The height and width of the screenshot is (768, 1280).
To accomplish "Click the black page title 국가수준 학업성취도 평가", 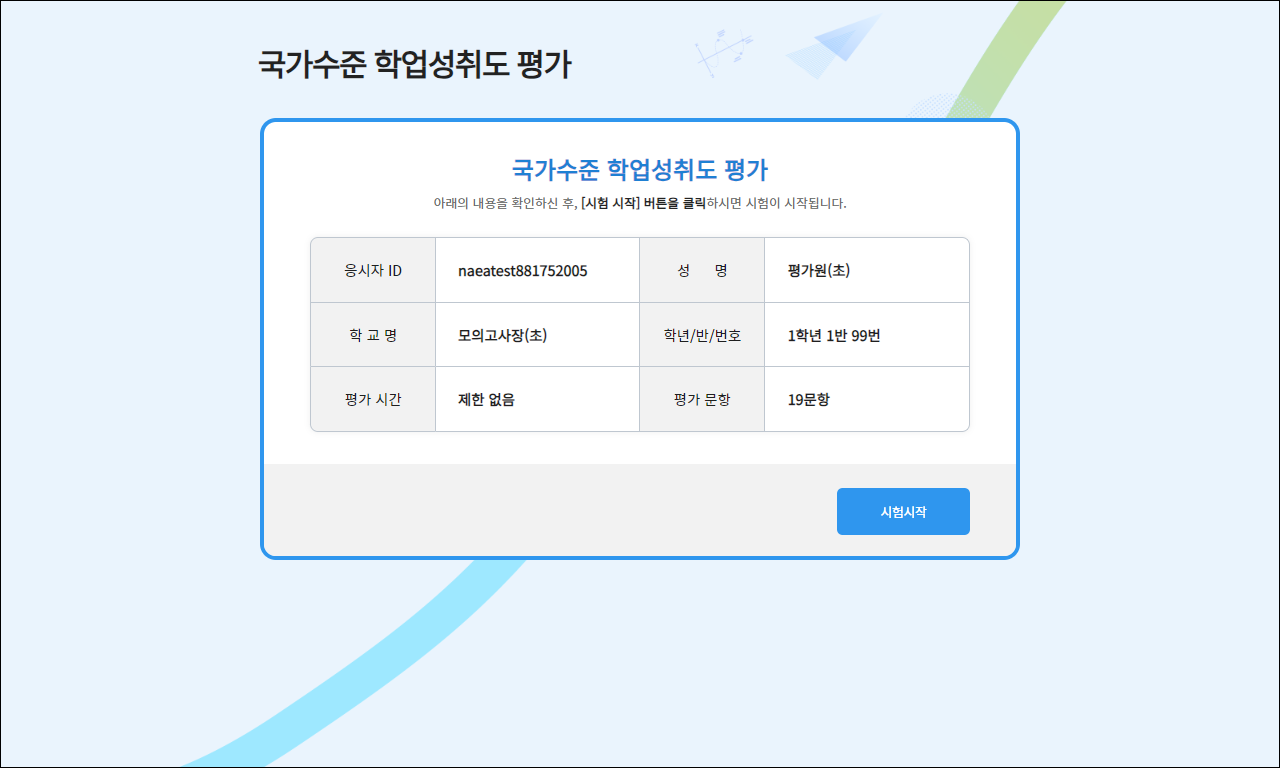I will click(415, 64).
